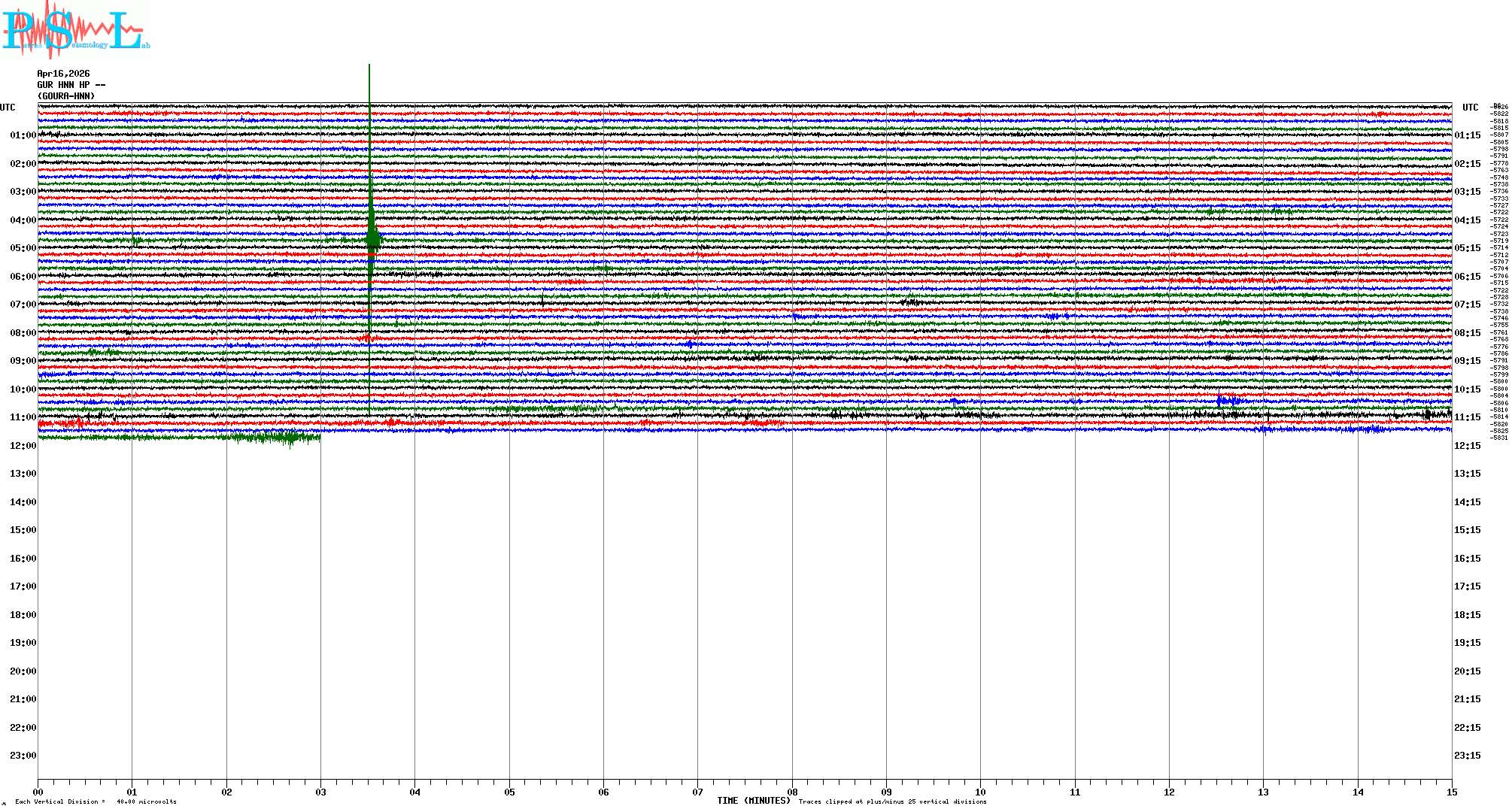Click the right UTC axis label
The image size is (1512, 812).
(x=1470, y=108)
